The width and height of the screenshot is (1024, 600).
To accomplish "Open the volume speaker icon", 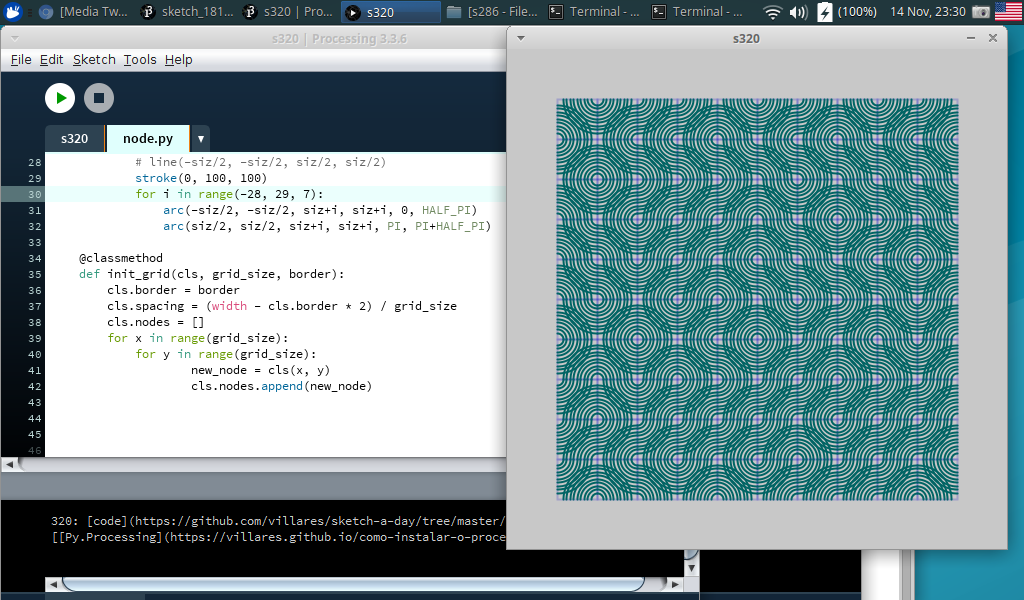I will [x=798, y=12].
